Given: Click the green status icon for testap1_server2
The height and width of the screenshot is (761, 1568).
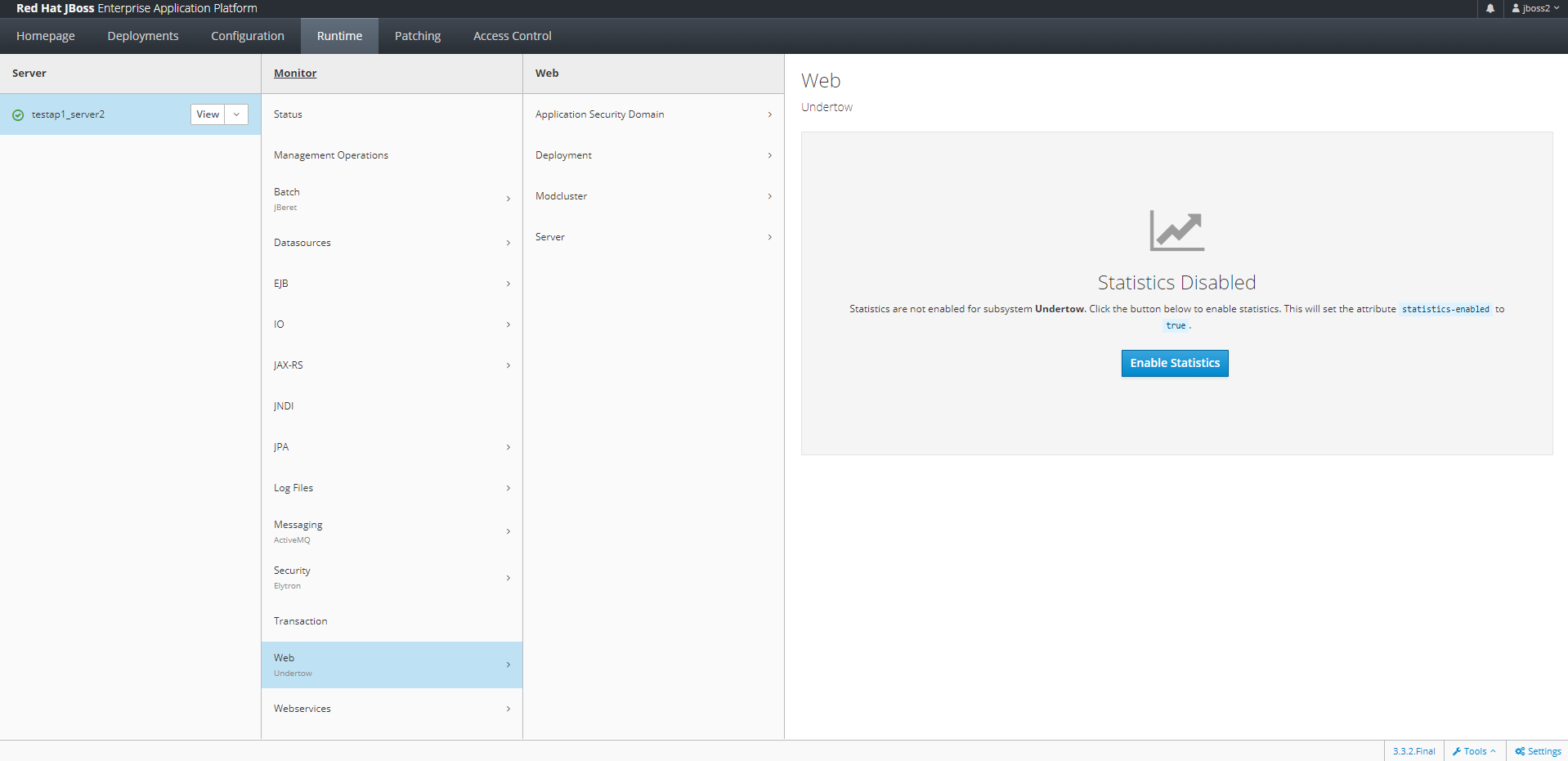Looking at the screenshot, I should point(18,115).
